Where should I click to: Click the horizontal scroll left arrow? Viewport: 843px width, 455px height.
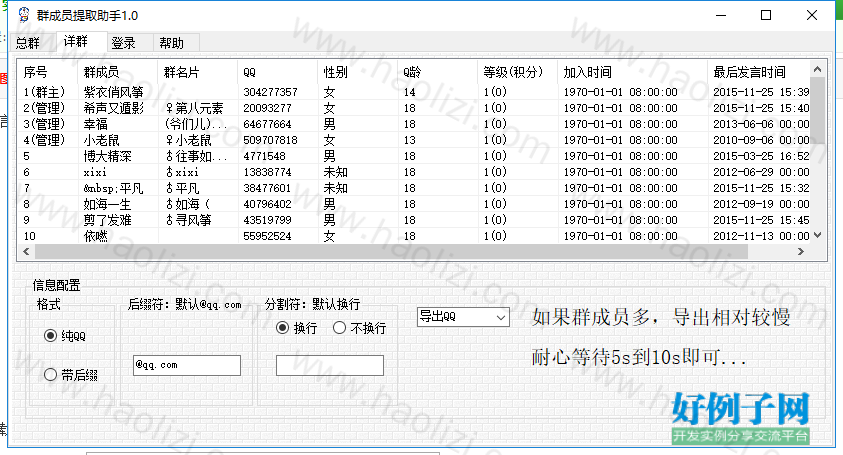[26, 251]
